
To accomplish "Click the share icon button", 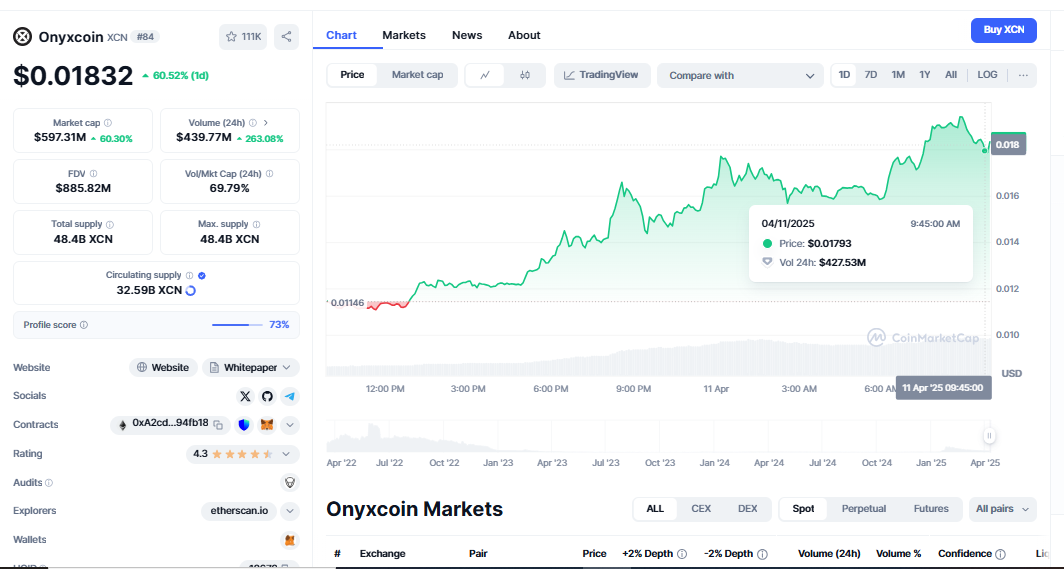I will (286, 37).
